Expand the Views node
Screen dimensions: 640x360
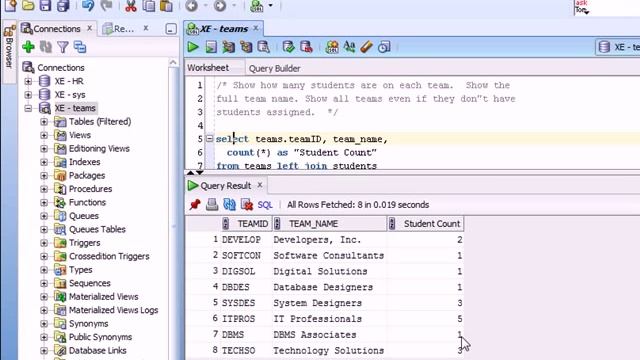click(x=44, y=135)
